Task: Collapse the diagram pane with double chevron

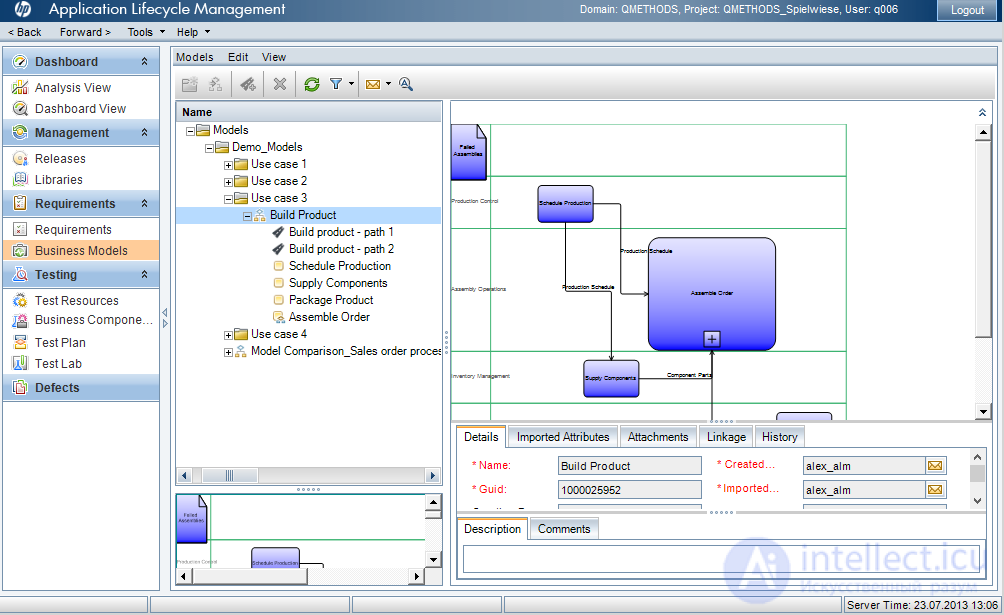Action: [982, 113]
